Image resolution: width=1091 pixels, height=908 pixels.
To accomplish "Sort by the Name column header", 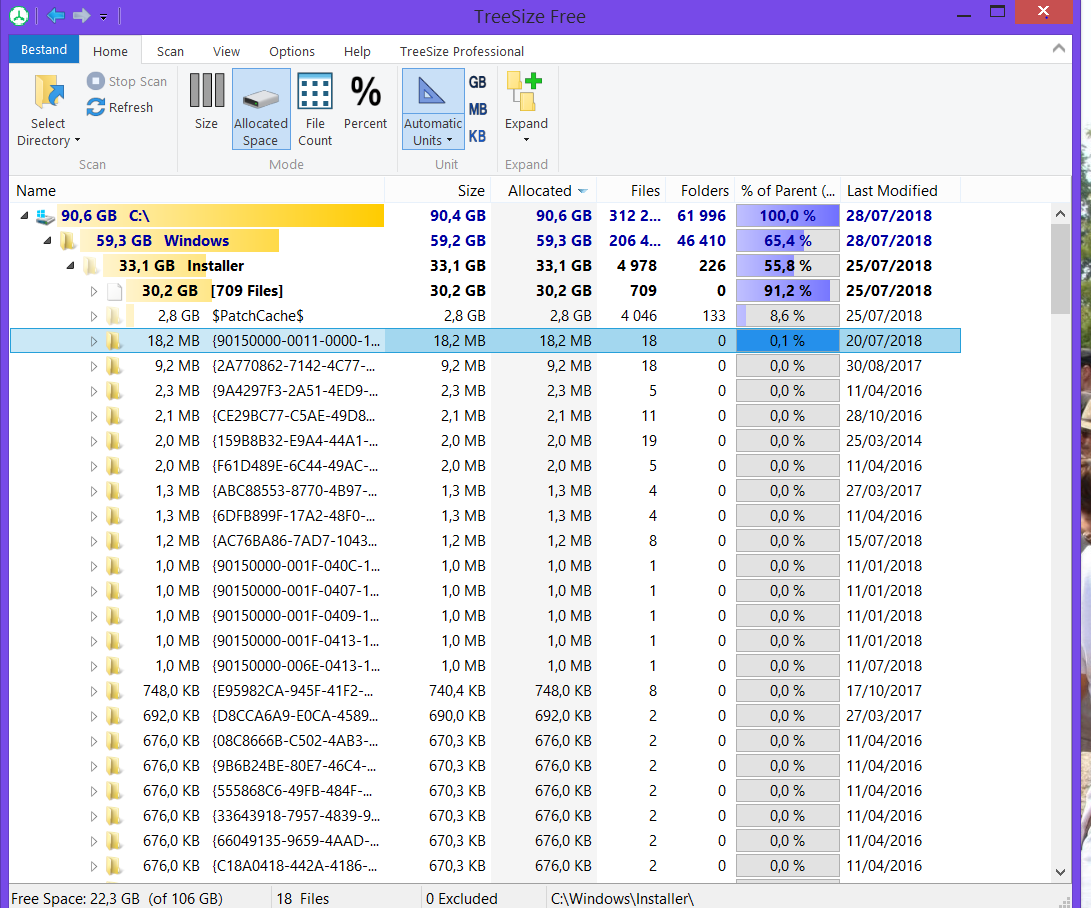I will [x=197, y=191].
